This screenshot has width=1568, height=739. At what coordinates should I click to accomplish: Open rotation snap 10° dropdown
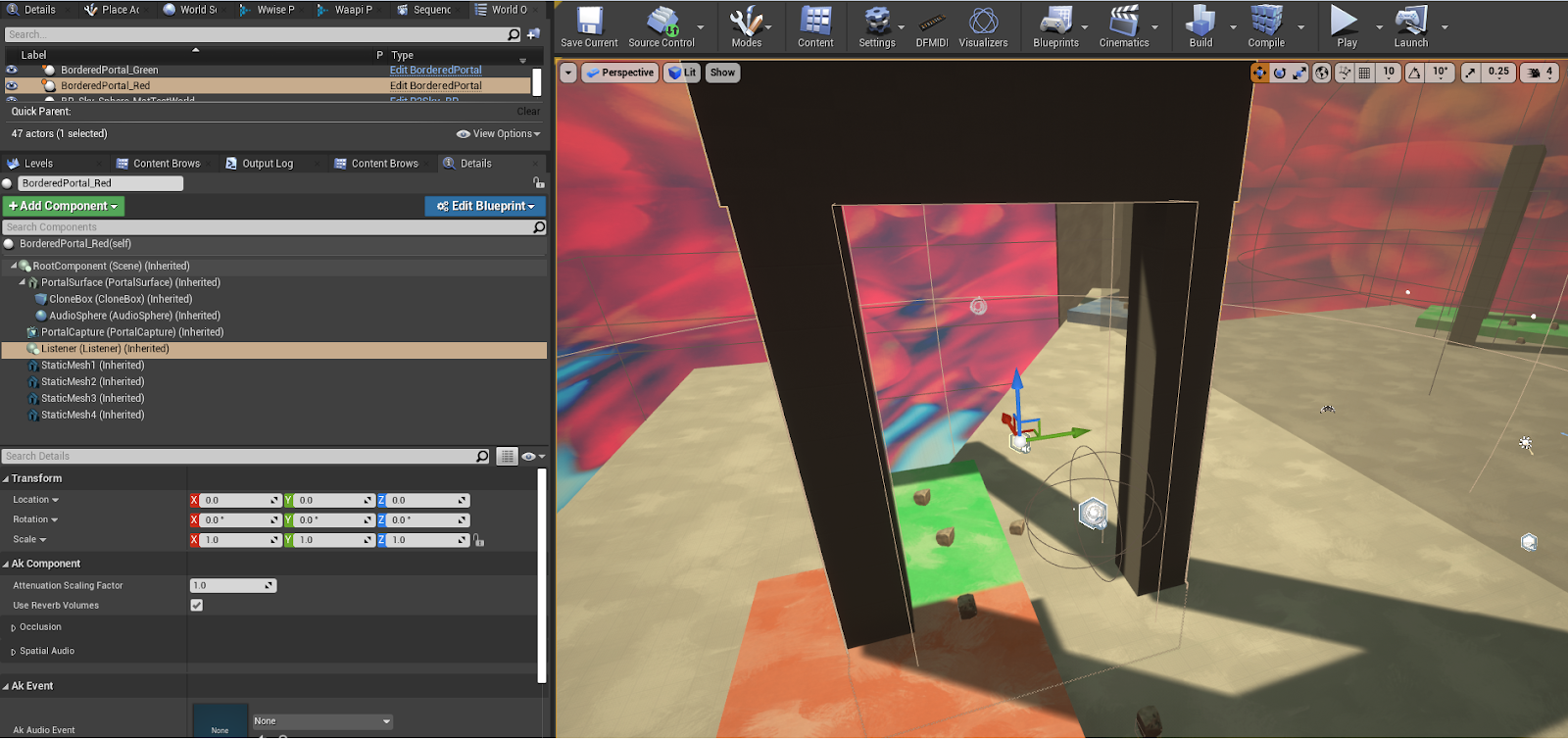tap(1440, 73)
